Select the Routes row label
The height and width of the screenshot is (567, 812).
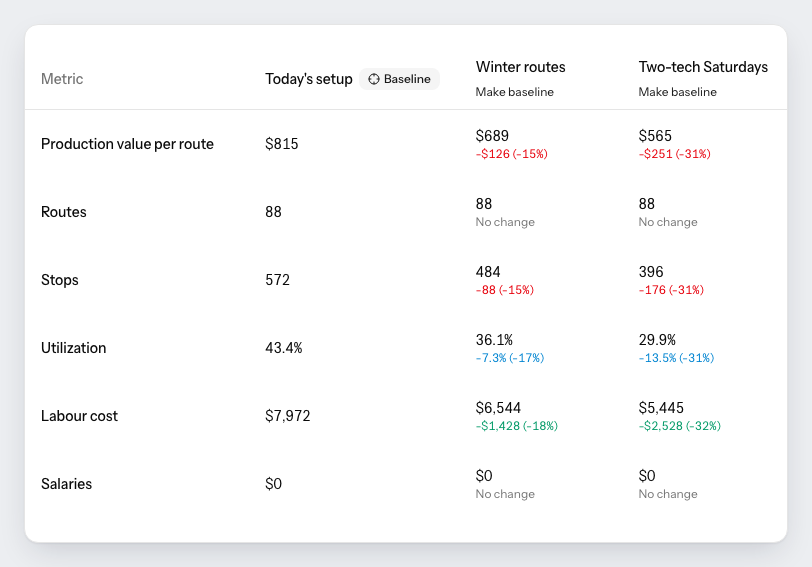[64, 212]
